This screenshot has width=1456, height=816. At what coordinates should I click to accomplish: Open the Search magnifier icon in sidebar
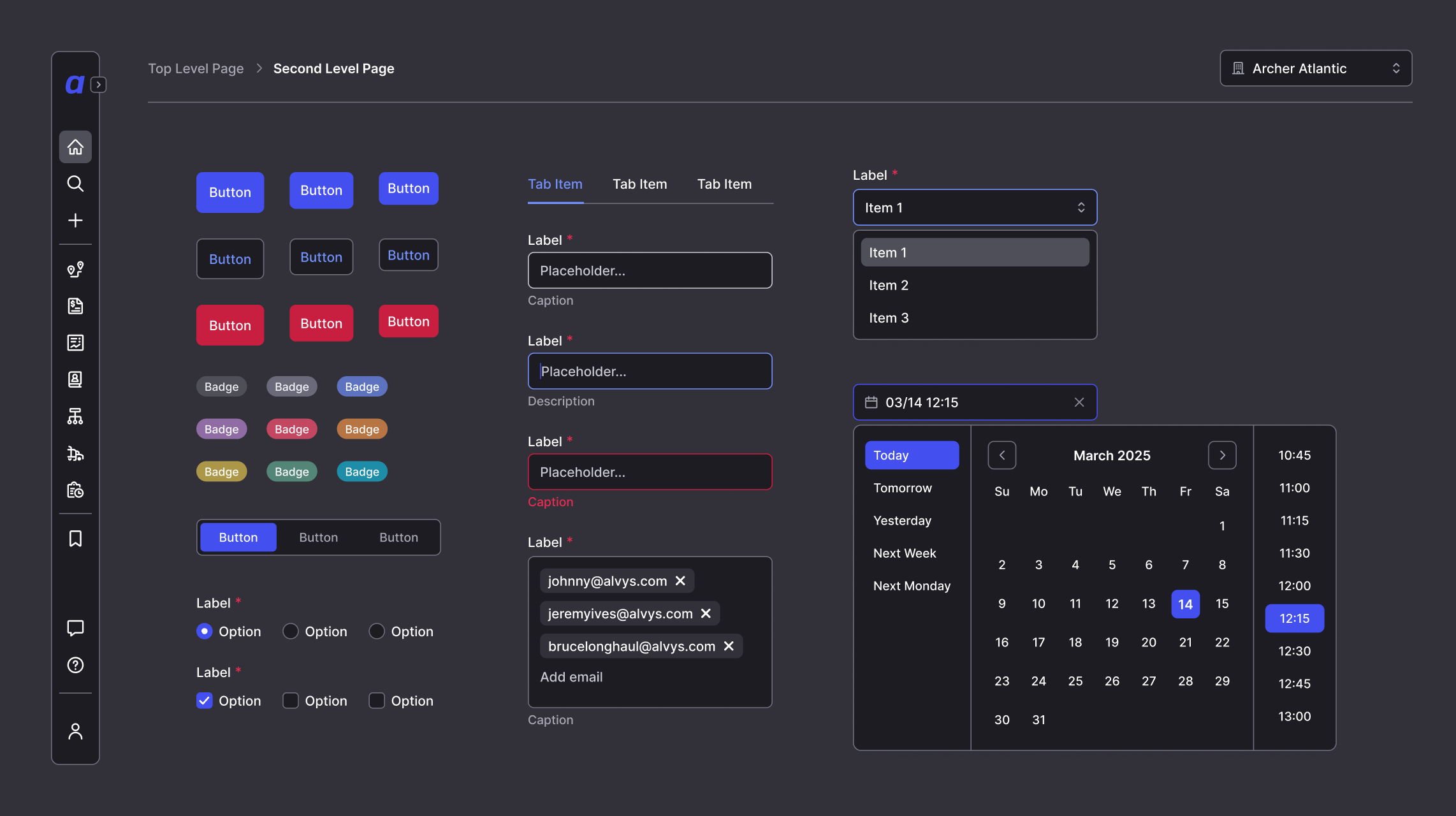[75, 184]
